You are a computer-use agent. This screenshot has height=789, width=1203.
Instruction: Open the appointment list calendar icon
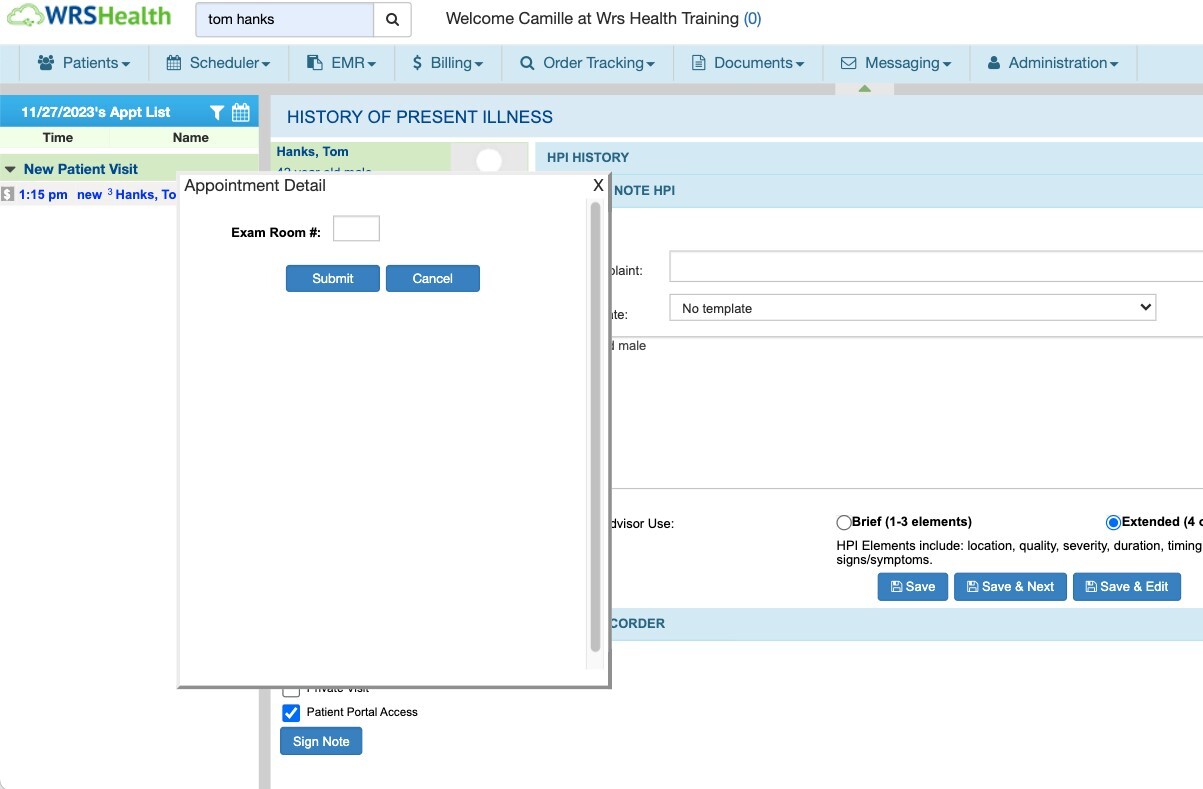241,112
